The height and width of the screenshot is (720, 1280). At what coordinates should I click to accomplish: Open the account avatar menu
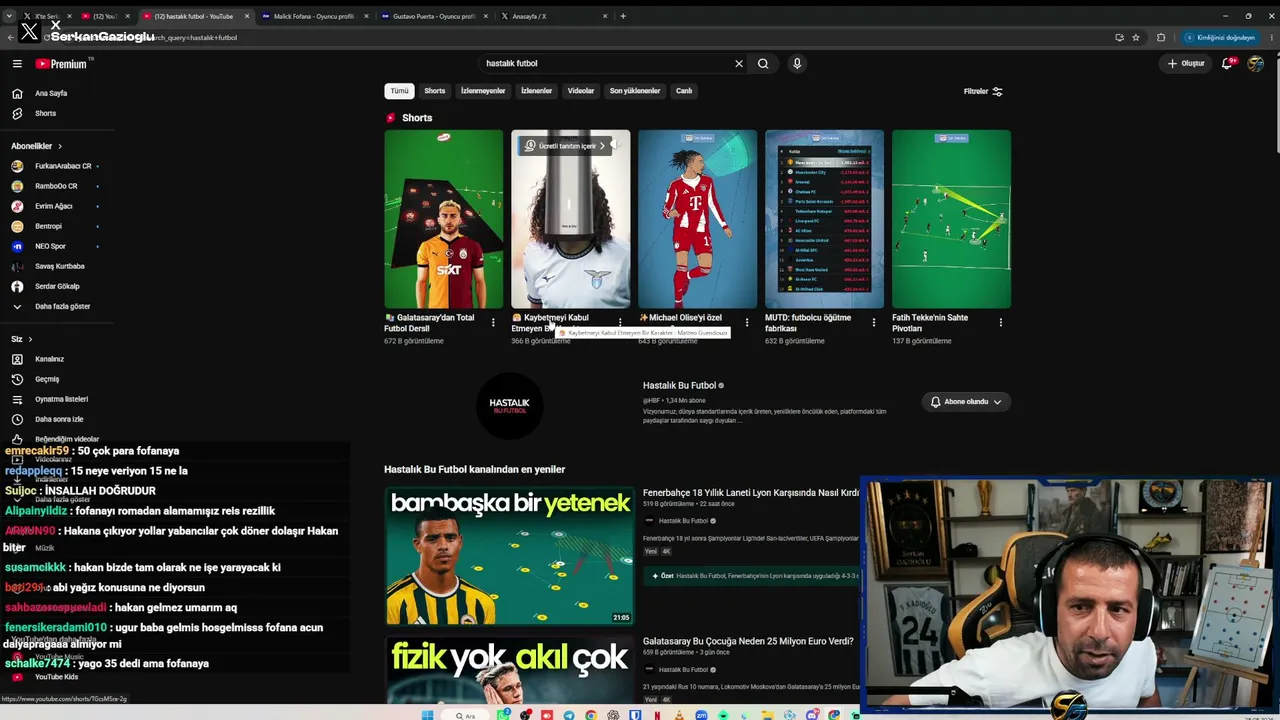1256,63
